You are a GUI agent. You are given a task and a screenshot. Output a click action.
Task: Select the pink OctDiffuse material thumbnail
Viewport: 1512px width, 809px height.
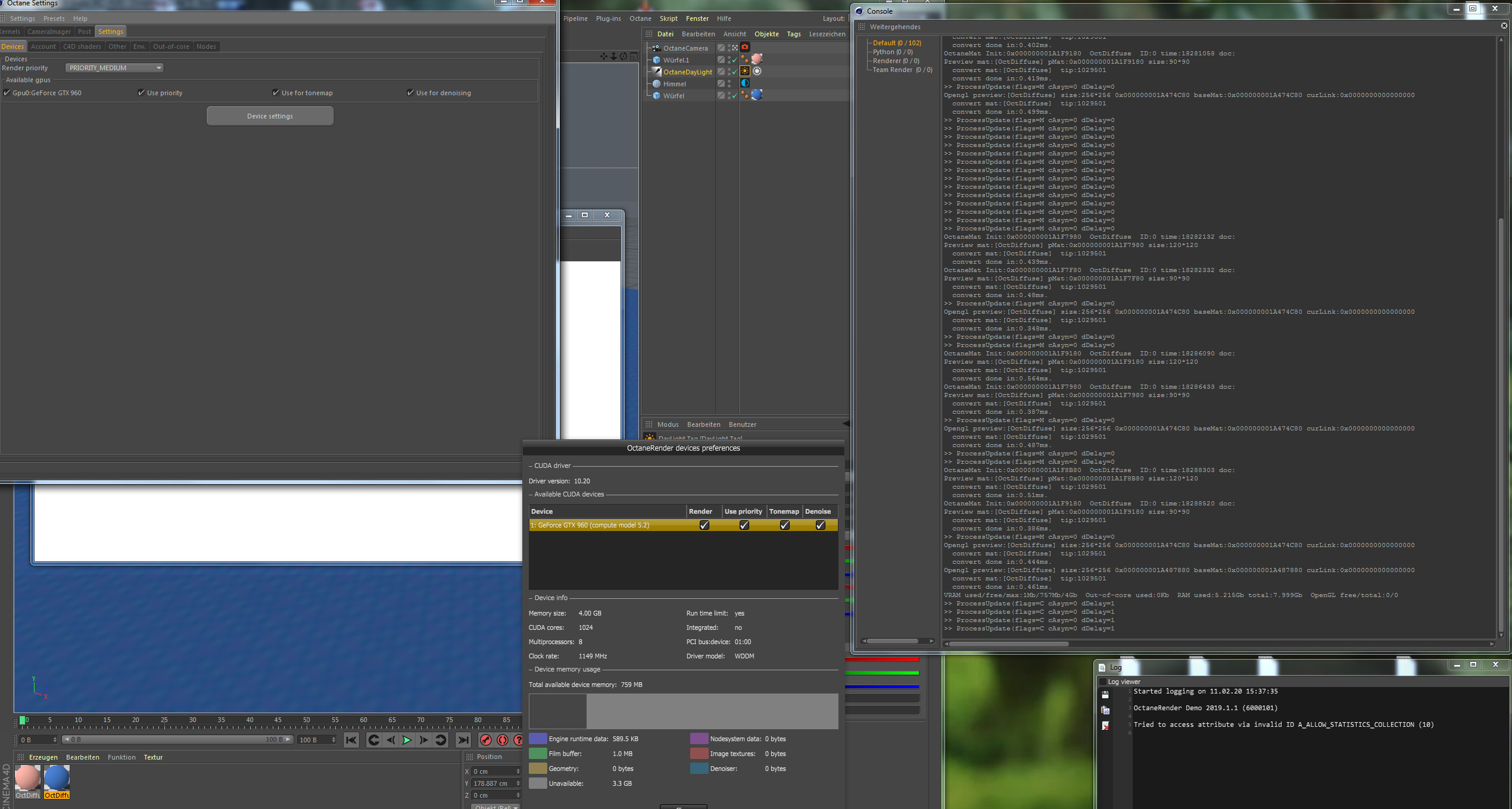pyautogui.click(x=27, y=778)
